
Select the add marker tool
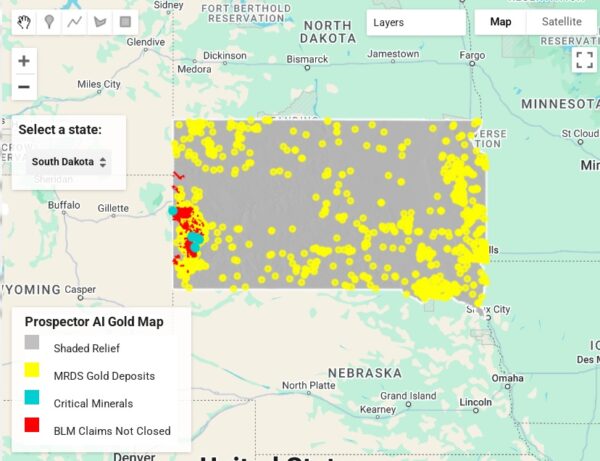tap(49, 22)
